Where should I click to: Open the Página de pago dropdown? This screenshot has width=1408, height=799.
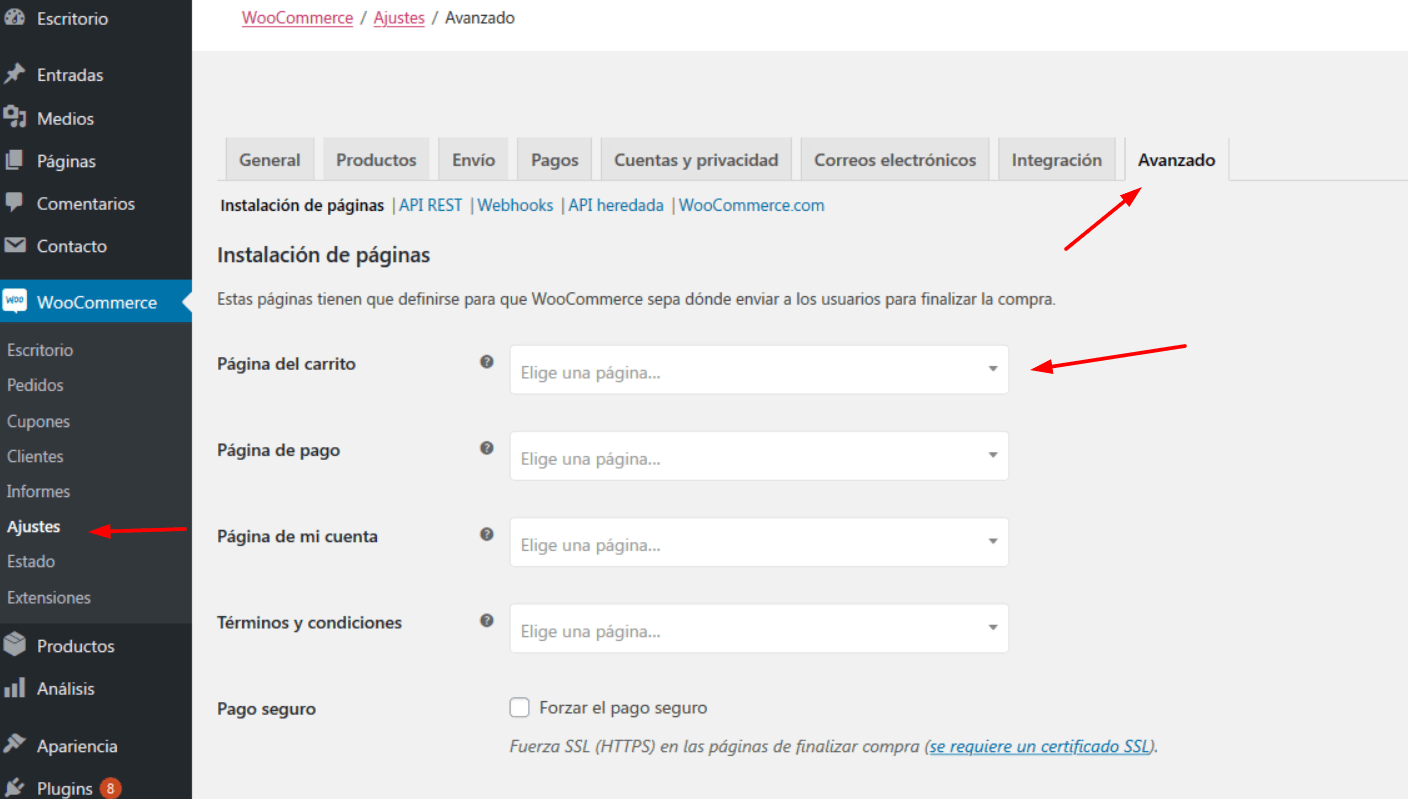click(759, 456)
